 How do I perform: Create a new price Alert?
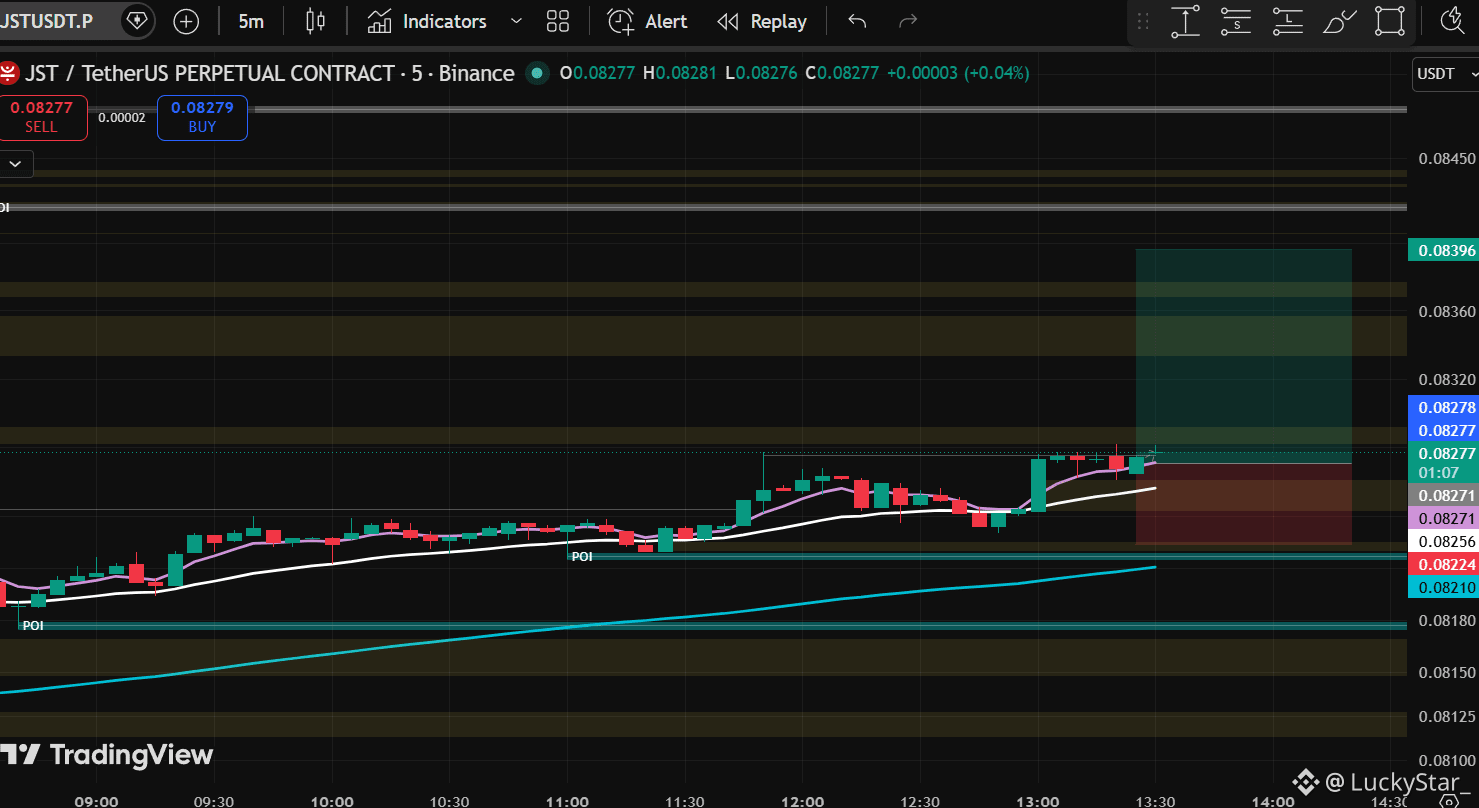tap(648, 21)
